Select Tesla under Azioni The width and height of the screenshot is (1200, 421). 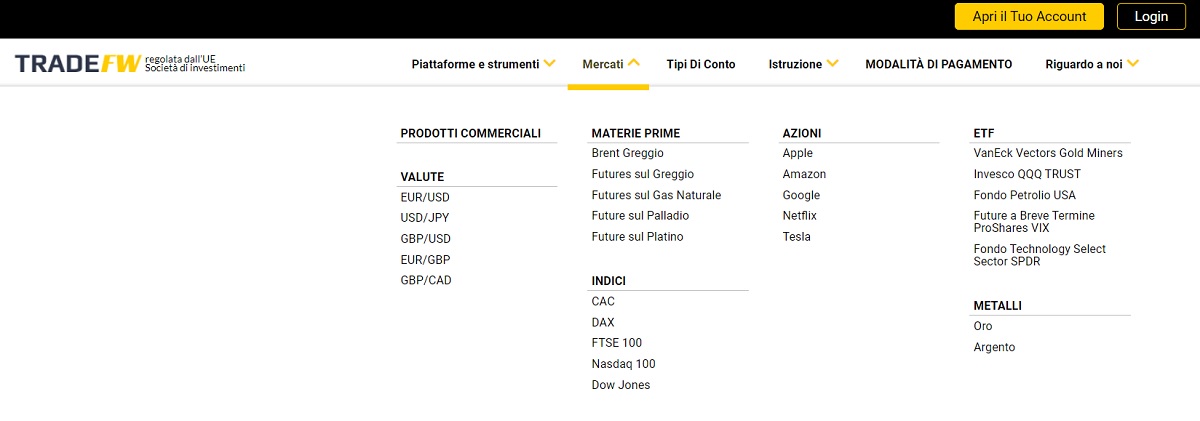point(797,238)
